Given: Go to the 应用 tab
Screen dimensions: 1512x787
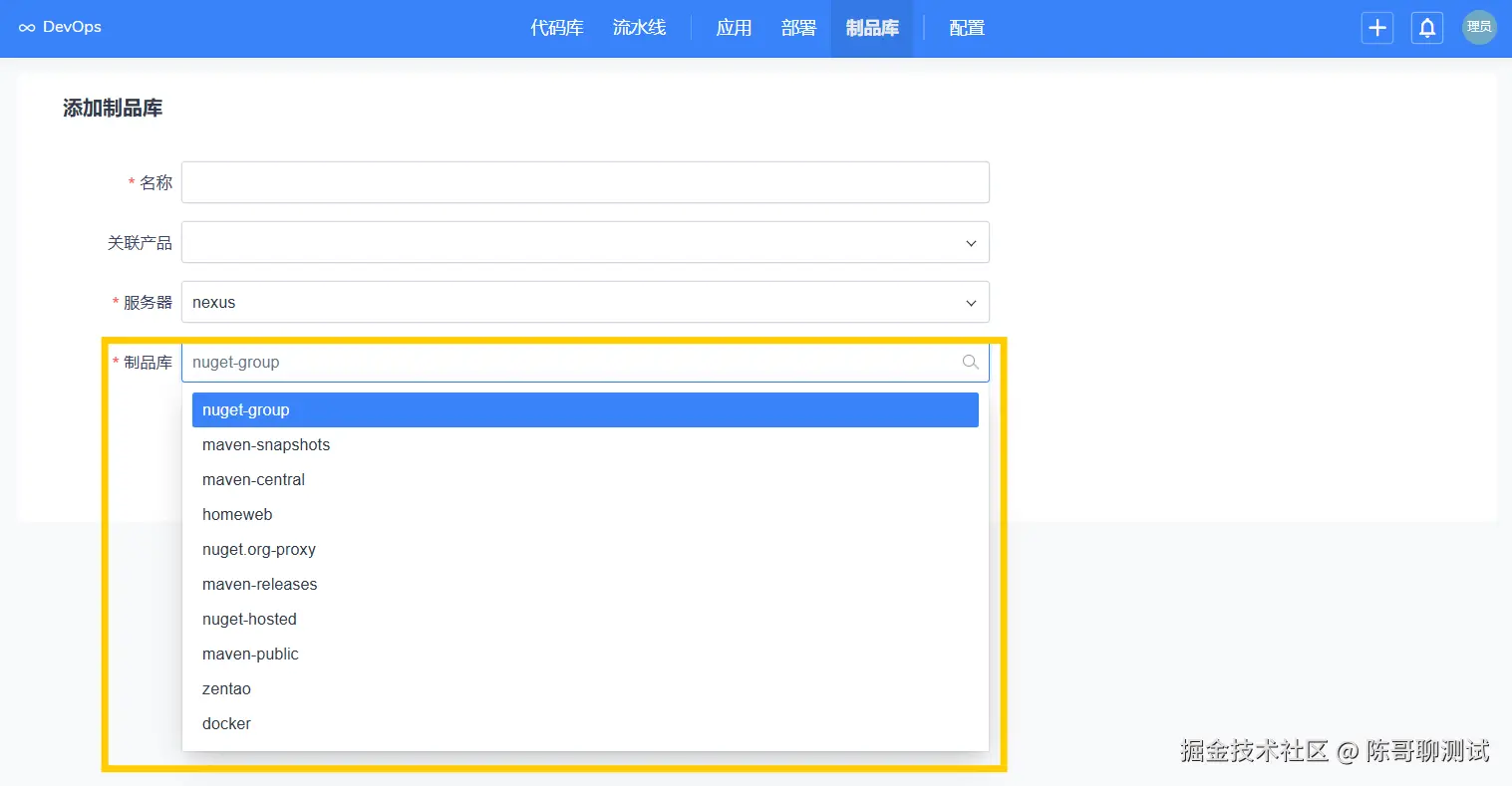Looking at the screenshot, I should click(x=734, y=28).
